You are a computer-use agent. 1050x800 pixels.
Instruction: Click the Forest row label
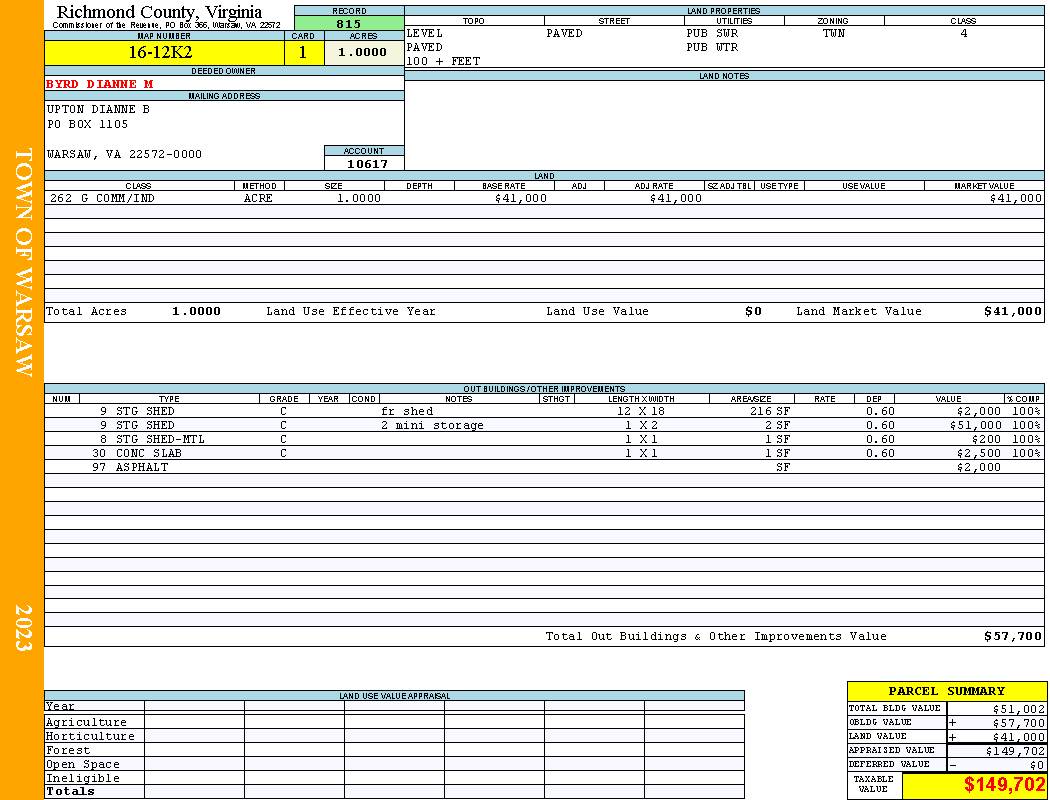(68, 750)
